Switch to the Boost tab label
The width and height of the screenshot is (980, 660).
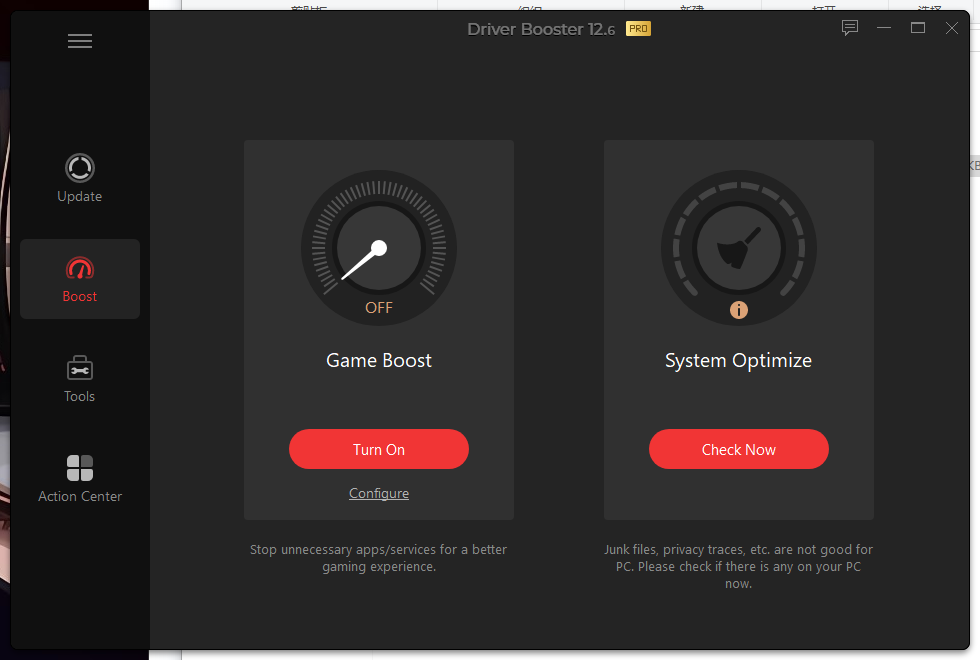[79, 296]
